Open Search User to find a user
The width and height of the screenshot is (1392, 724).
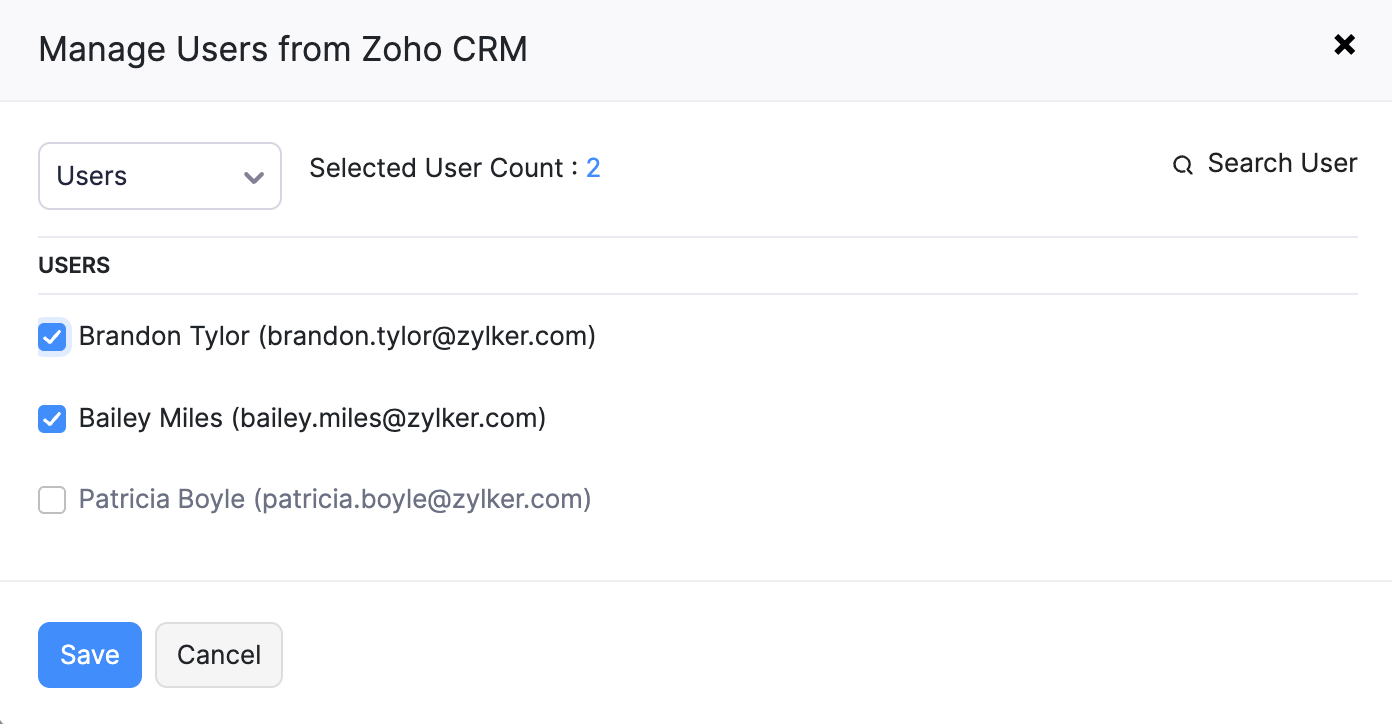pyautogui.click(x=1283, y=163)
